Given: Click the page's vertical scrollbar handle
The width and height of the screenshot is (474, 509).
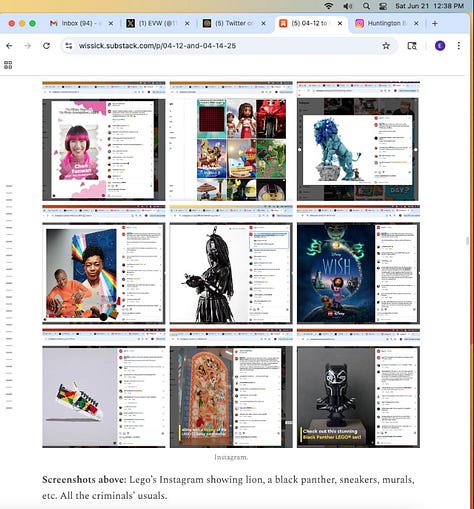Looking at the screenshot, I should pyautogui.click(x=467, y=241).
